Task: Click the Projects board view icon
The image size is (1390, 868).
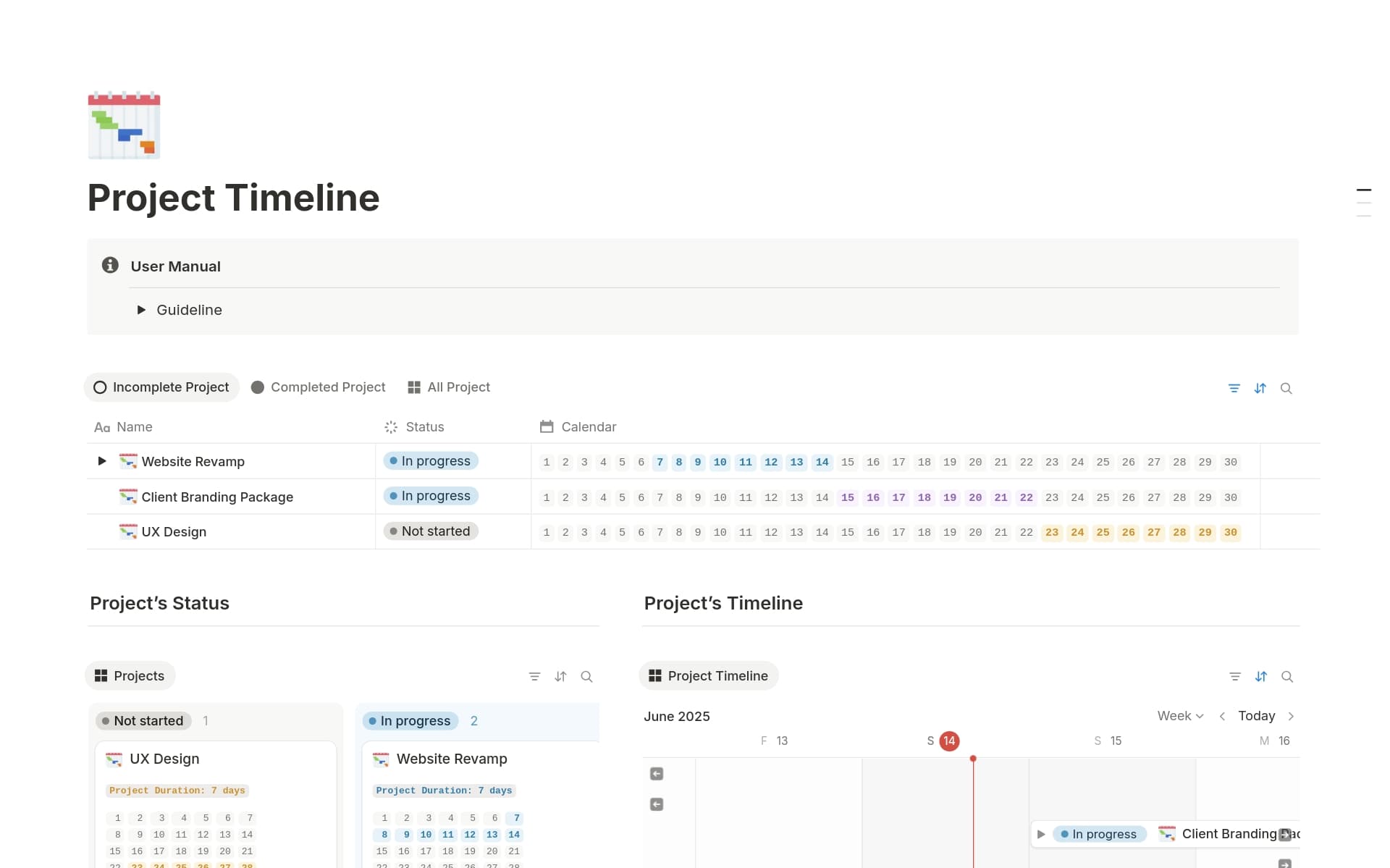Action: (x=101, y=675)
